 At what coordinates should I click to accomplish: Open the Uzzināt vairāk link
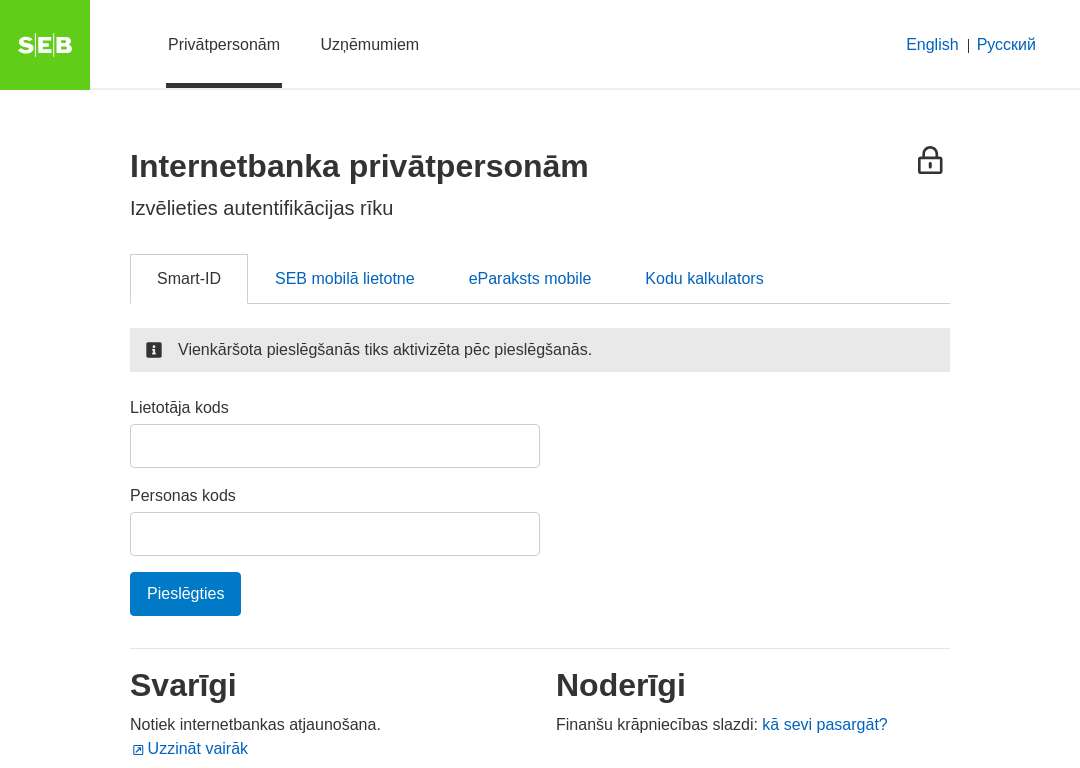point(198,749)
